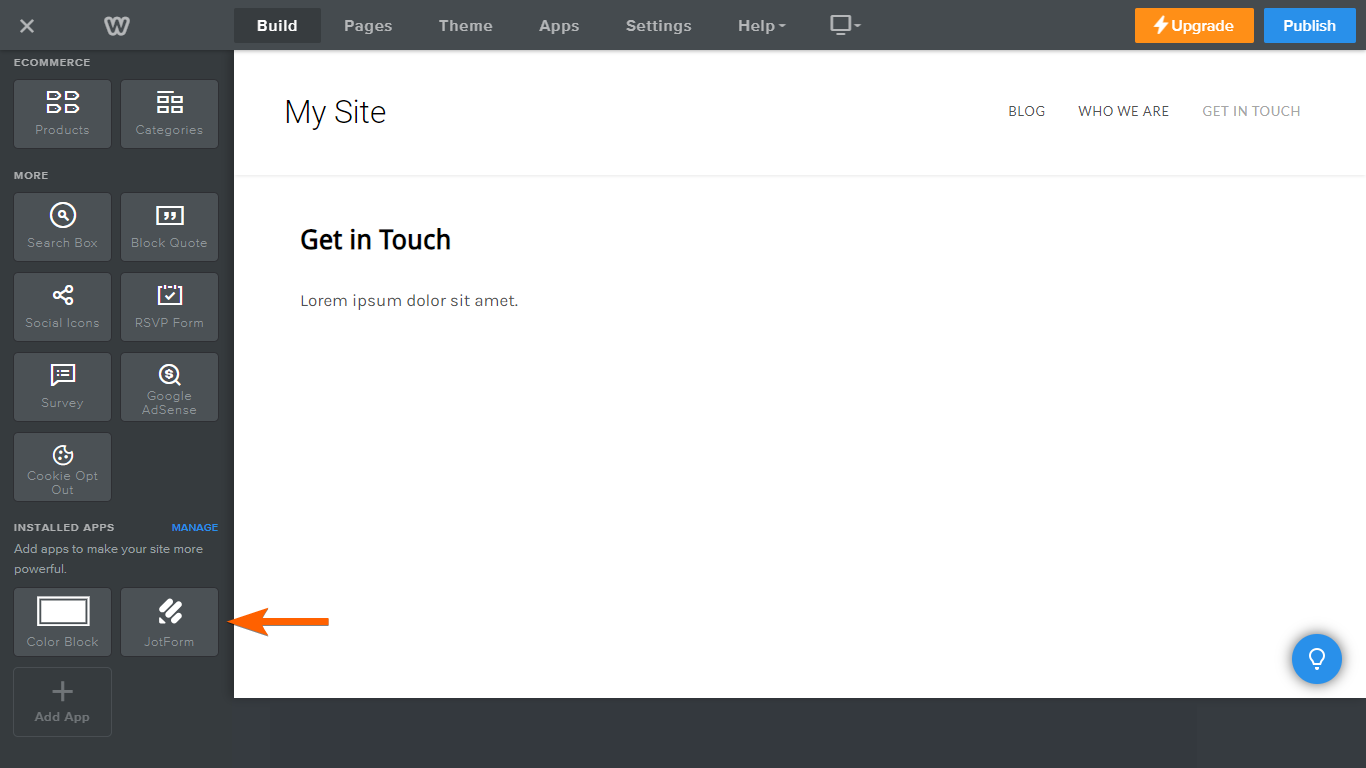Pick the Search Box element
The width and height of the screenshot is (1366, 768).
click(x=62, y=227)
